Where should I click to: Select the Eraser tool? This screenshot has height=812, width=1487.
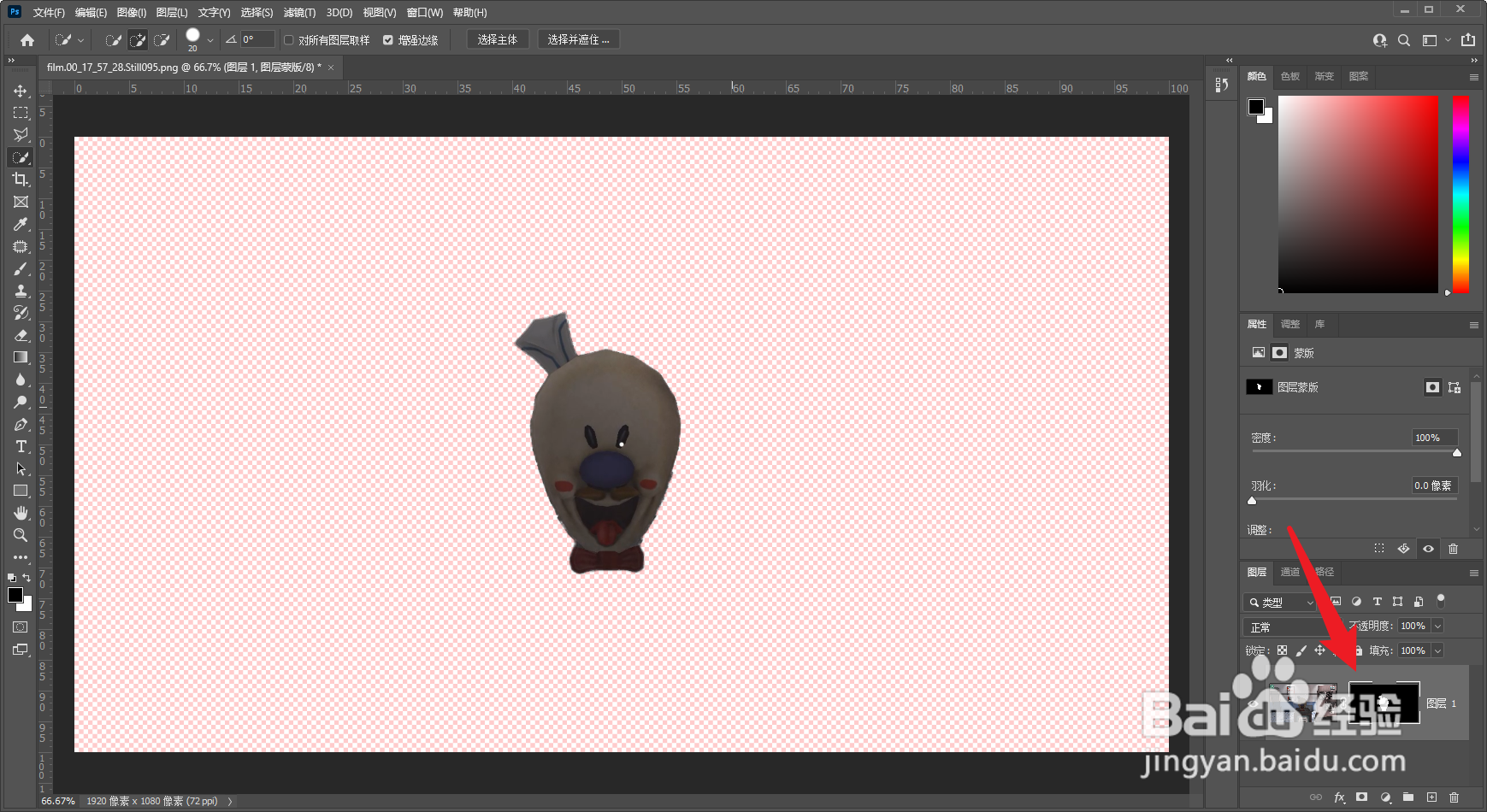(x=21, y=335)
